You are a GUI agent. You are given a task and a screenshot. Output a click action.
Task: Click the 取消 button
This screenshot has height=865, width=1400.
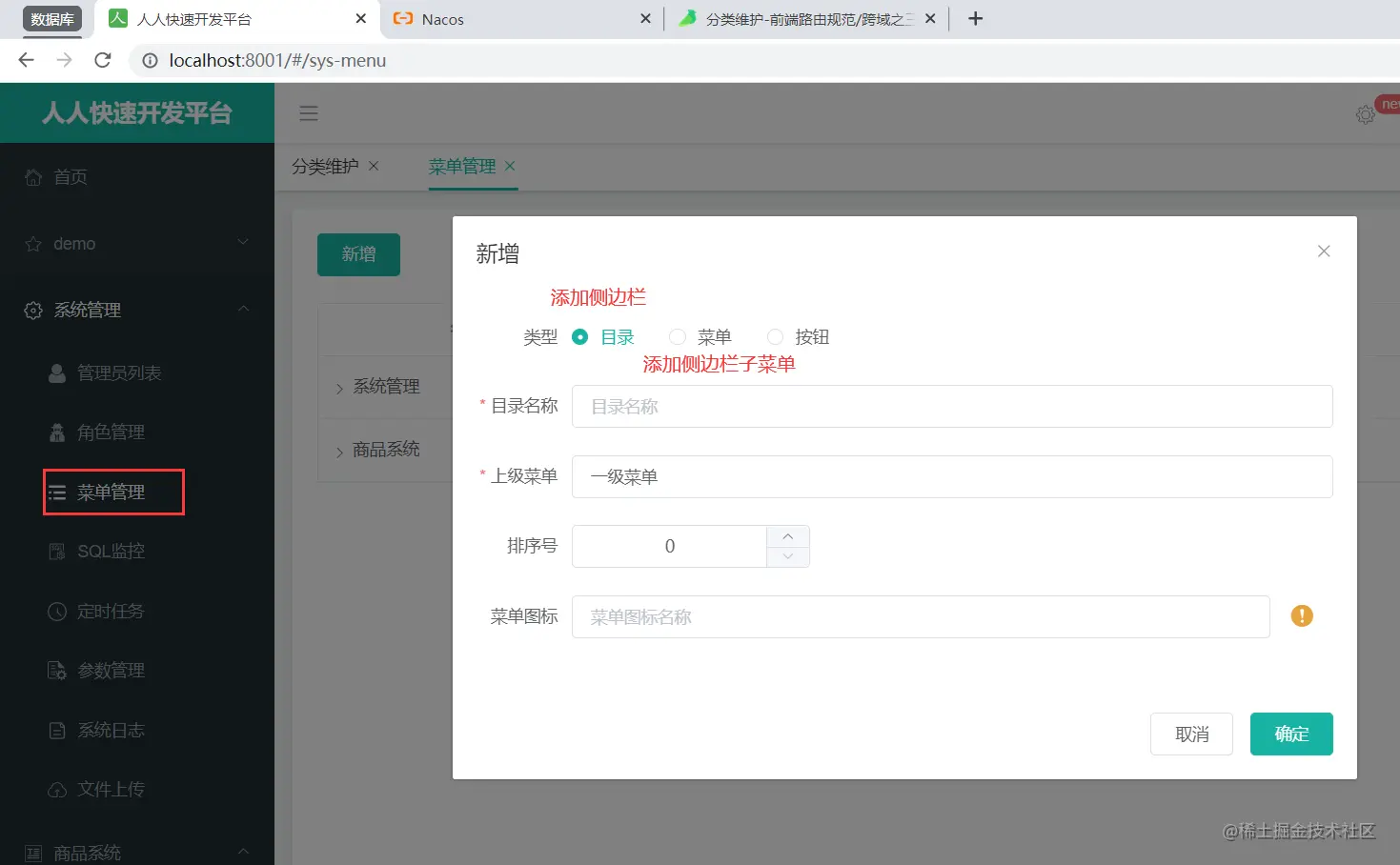pyautogui.click(x=1191, y=734)
